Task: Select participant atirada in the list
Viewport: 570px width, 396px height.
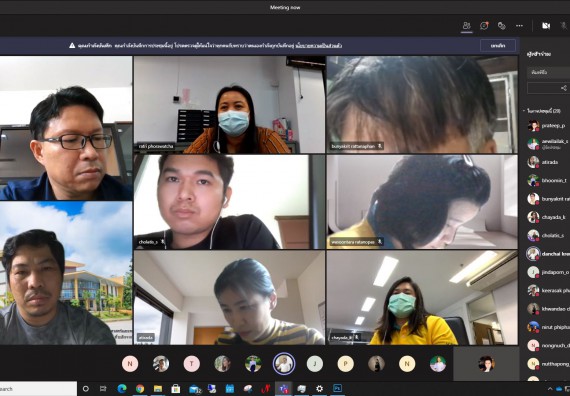Action: (x=548, y=162)
